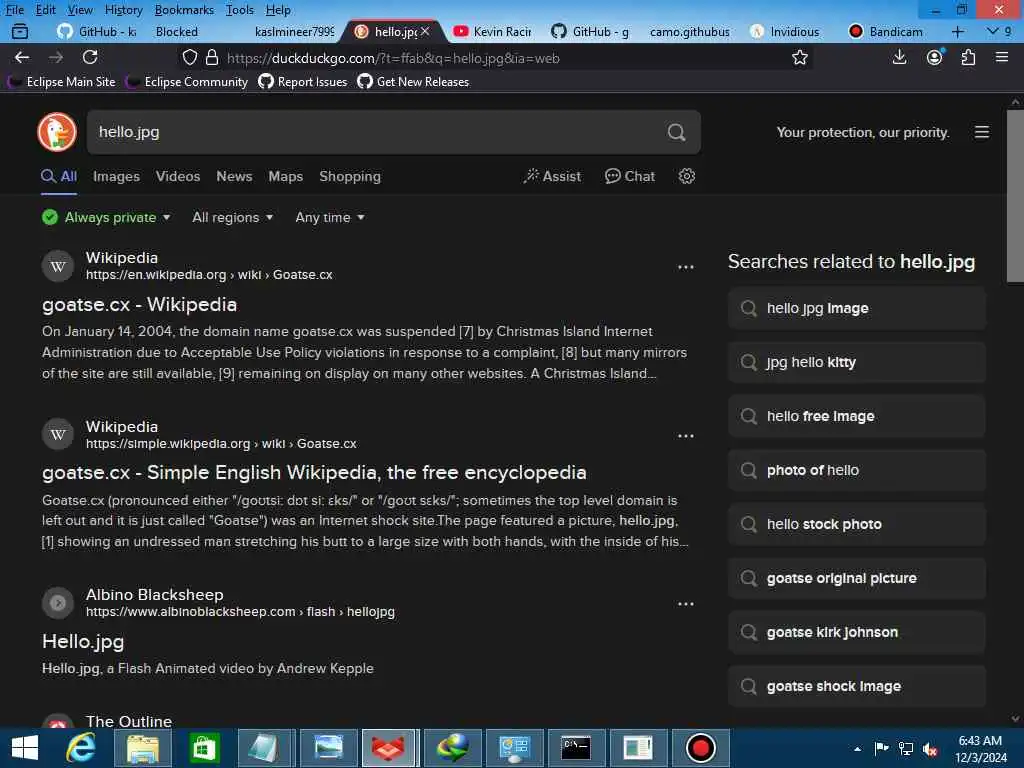Open the DuckDuckGo hamburger menu next to protection text

(x=982, y=133)
